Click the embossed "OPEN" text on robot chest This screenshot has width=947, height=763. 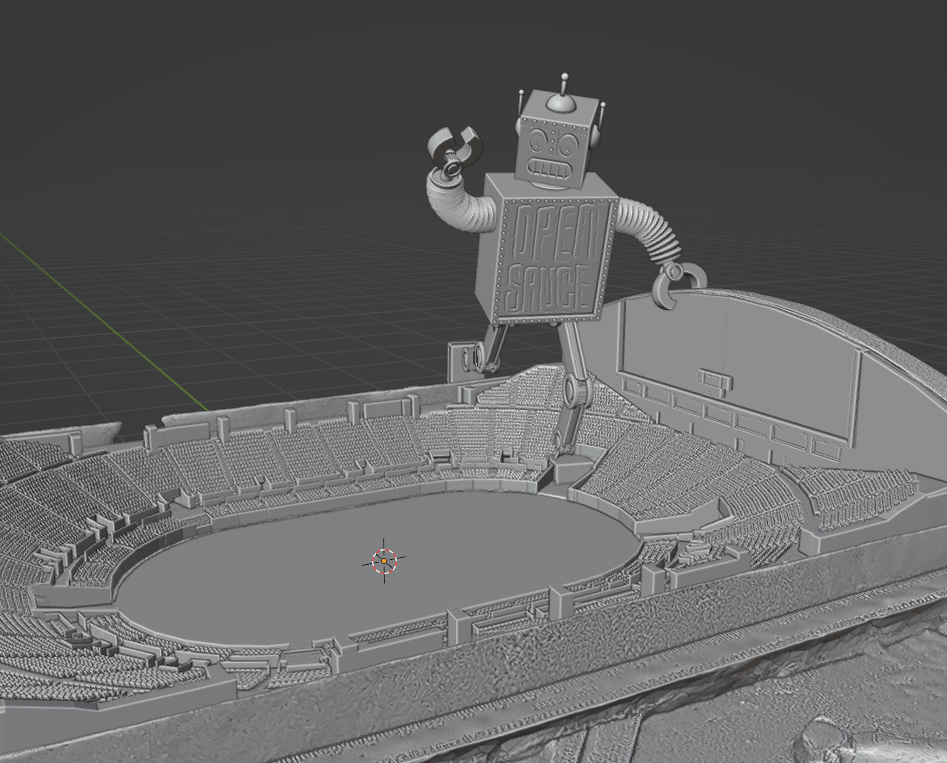(x=553, y=229)
